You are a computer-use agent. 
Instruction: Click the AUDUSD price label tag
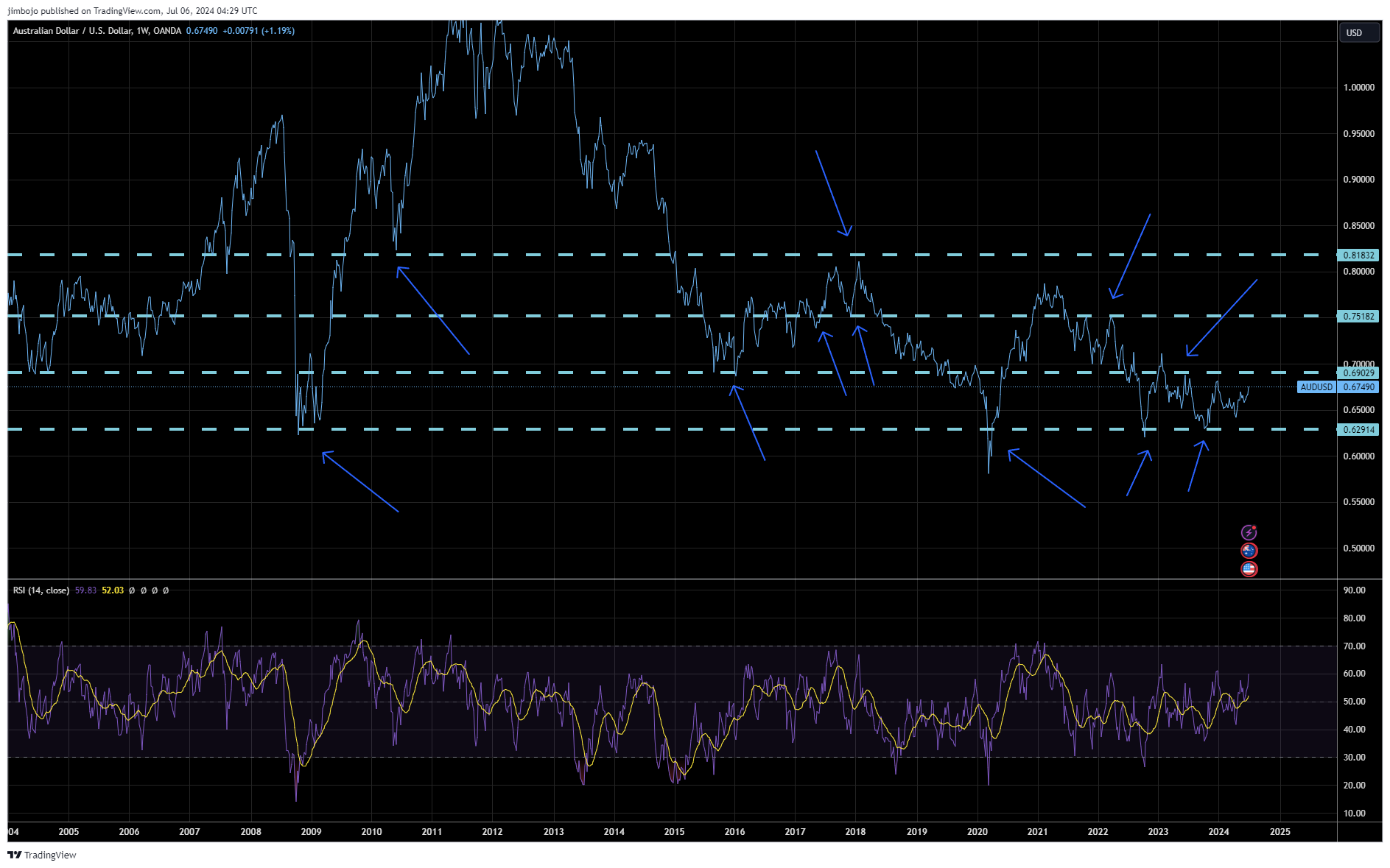click(x=1316, y=387)
